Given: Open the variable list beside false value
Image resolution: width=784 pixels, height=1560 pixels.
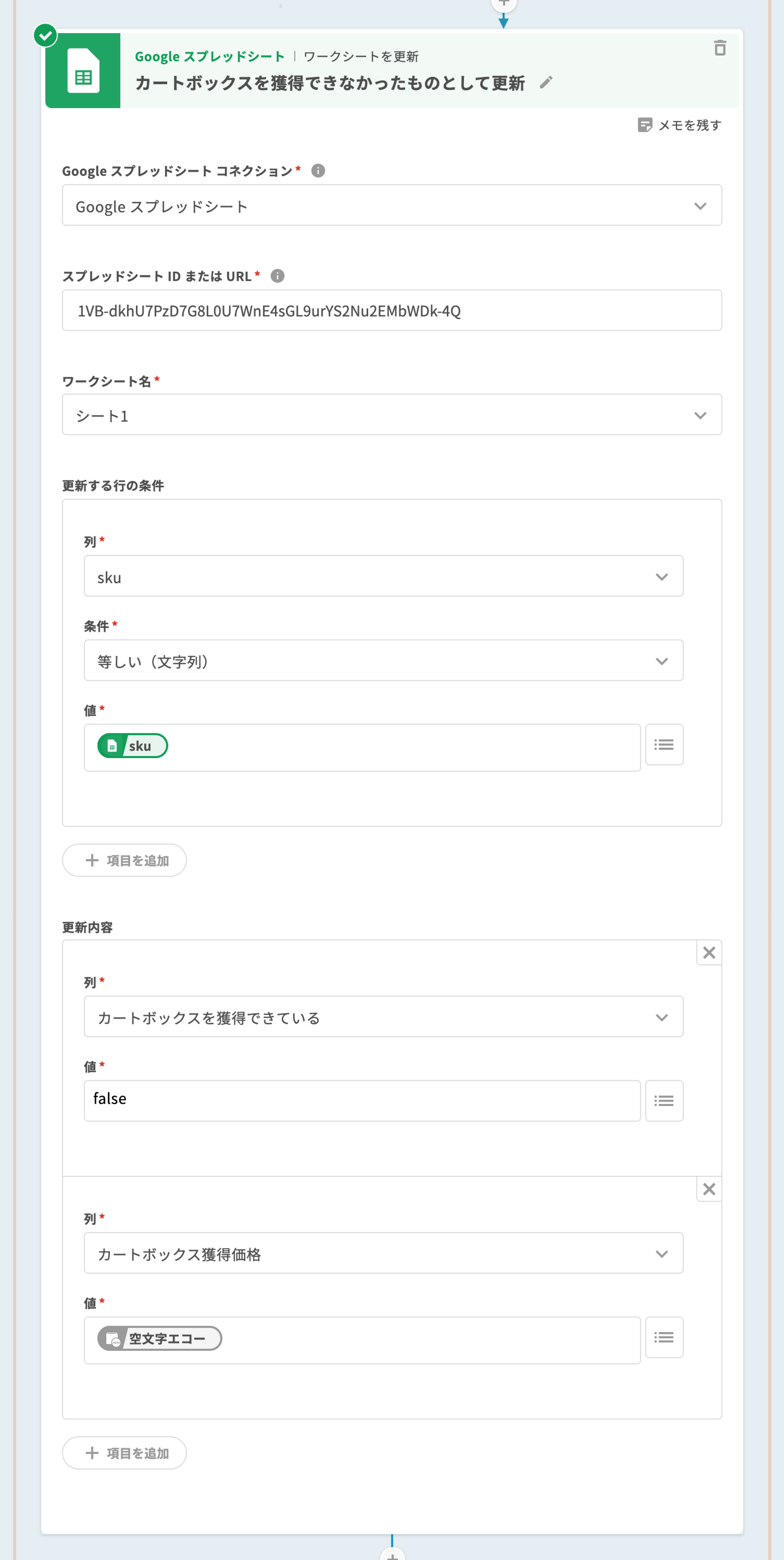Looking at the screenshot, I should tap(664, 1100).
